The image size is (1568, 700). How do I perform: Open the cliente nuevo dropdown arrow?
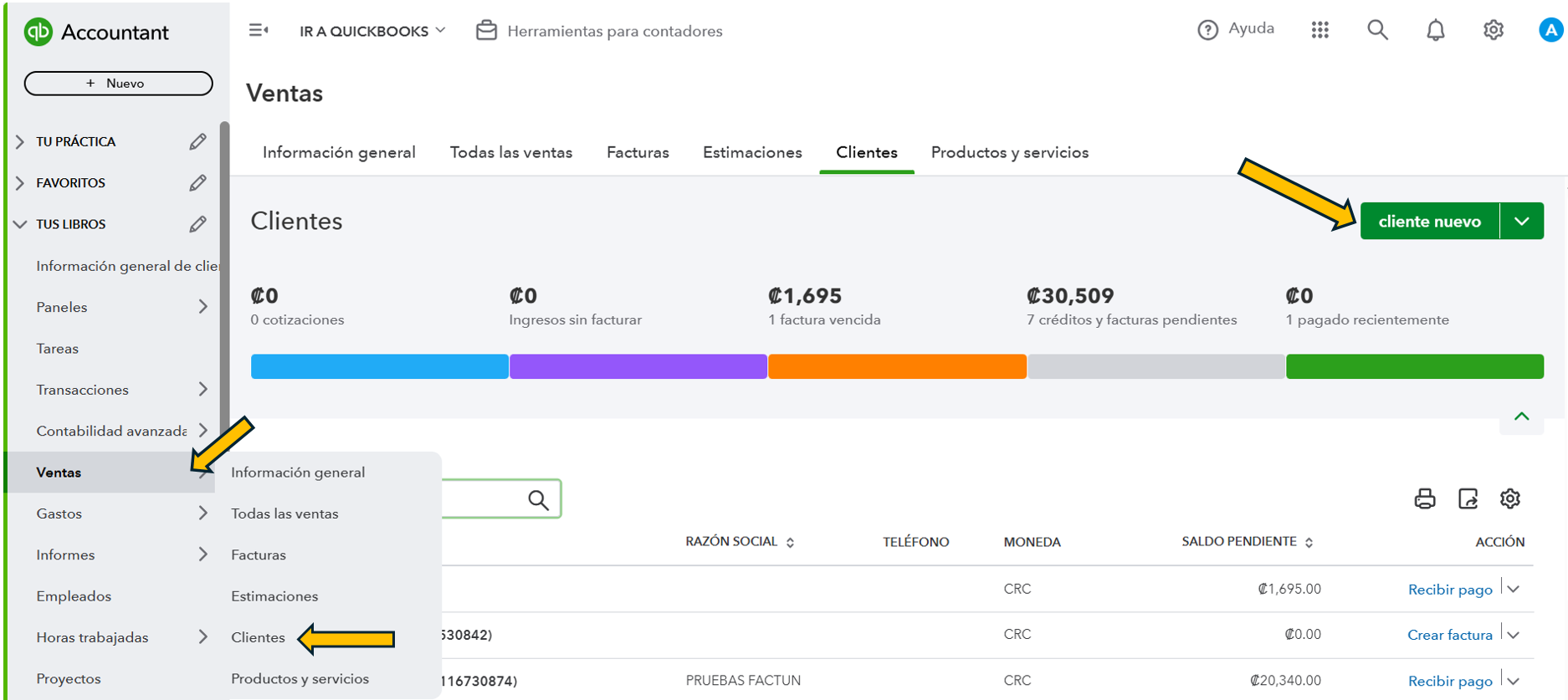click(x=1521, y=222)
